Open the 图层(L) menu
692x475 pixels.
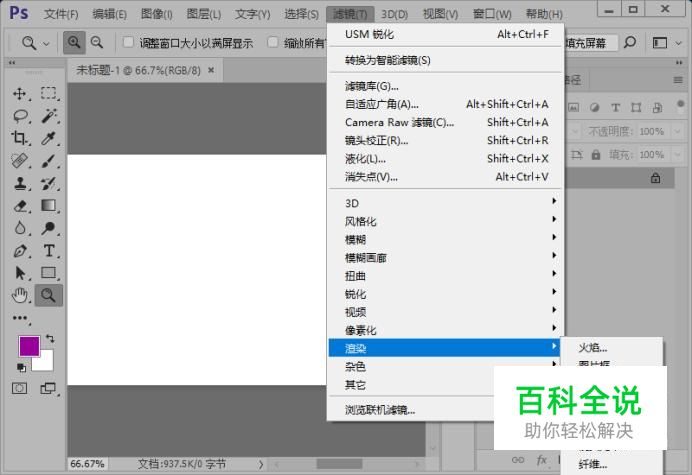coord(204,14)
